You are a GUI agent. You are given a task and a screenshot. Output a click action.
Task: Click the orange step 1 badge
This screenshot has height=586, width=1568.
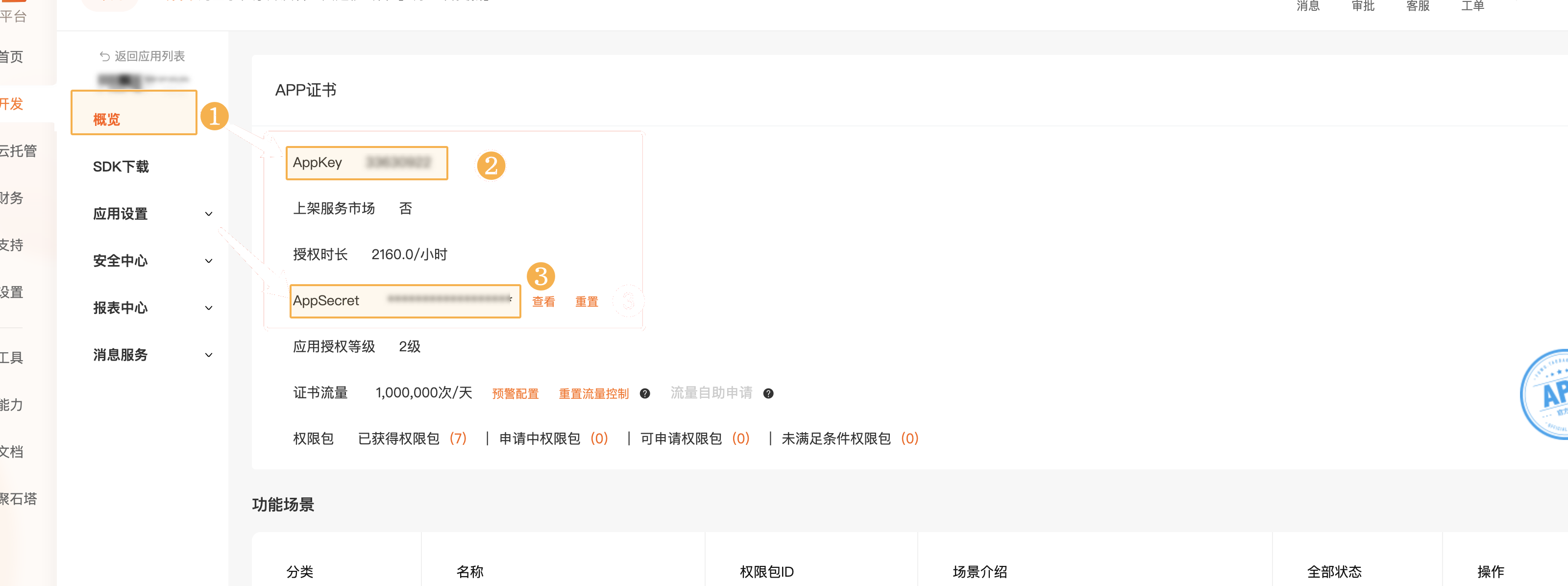[x=214, y=116]
